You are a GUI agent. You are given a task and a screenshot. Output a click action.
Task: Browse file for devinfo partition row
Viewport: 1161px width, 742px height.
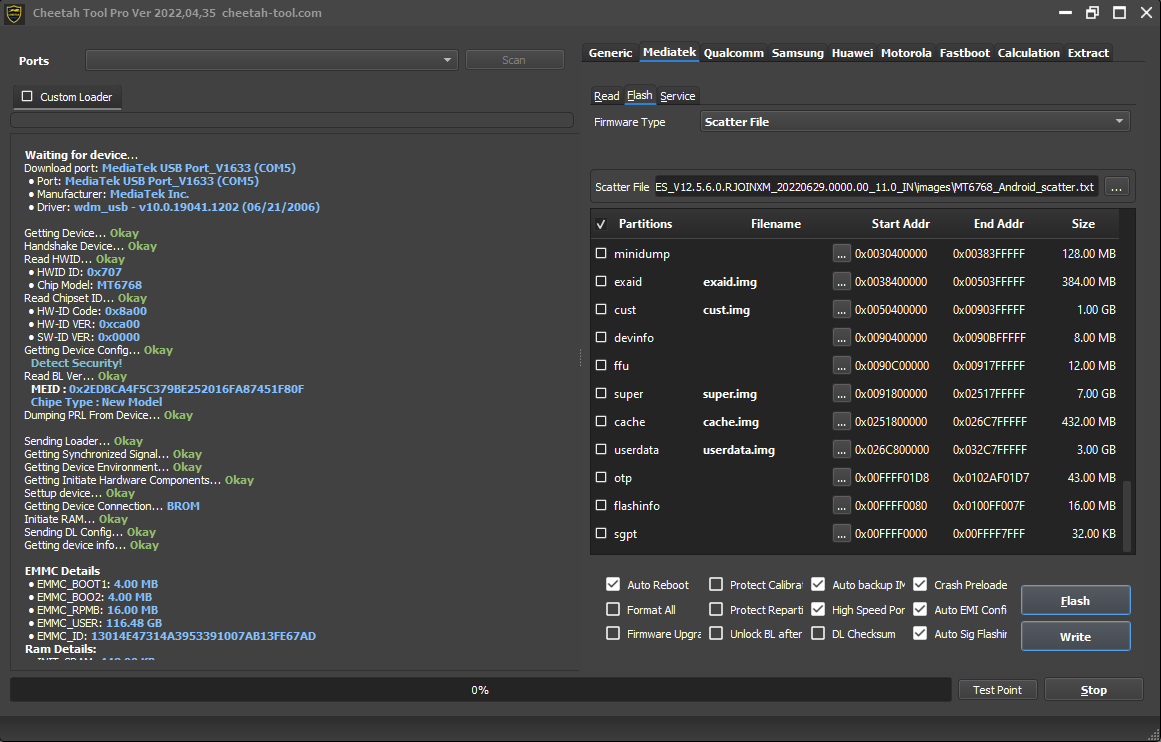pos(841,338)
